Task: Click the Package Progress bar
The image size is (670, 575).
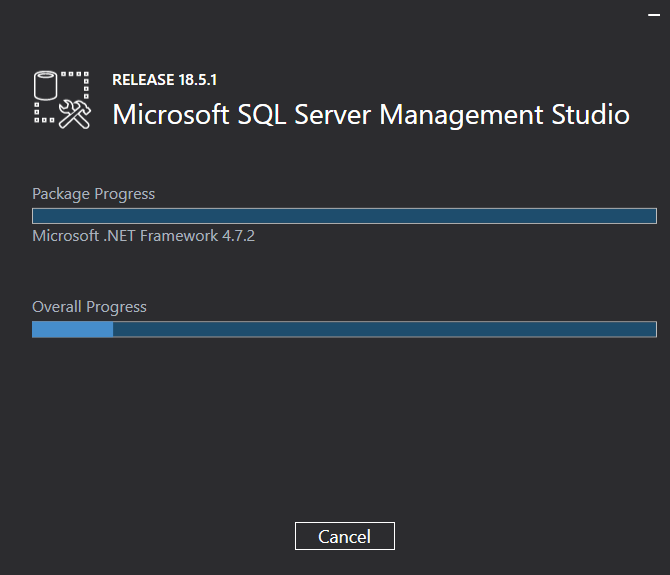Action: [344, 216]
